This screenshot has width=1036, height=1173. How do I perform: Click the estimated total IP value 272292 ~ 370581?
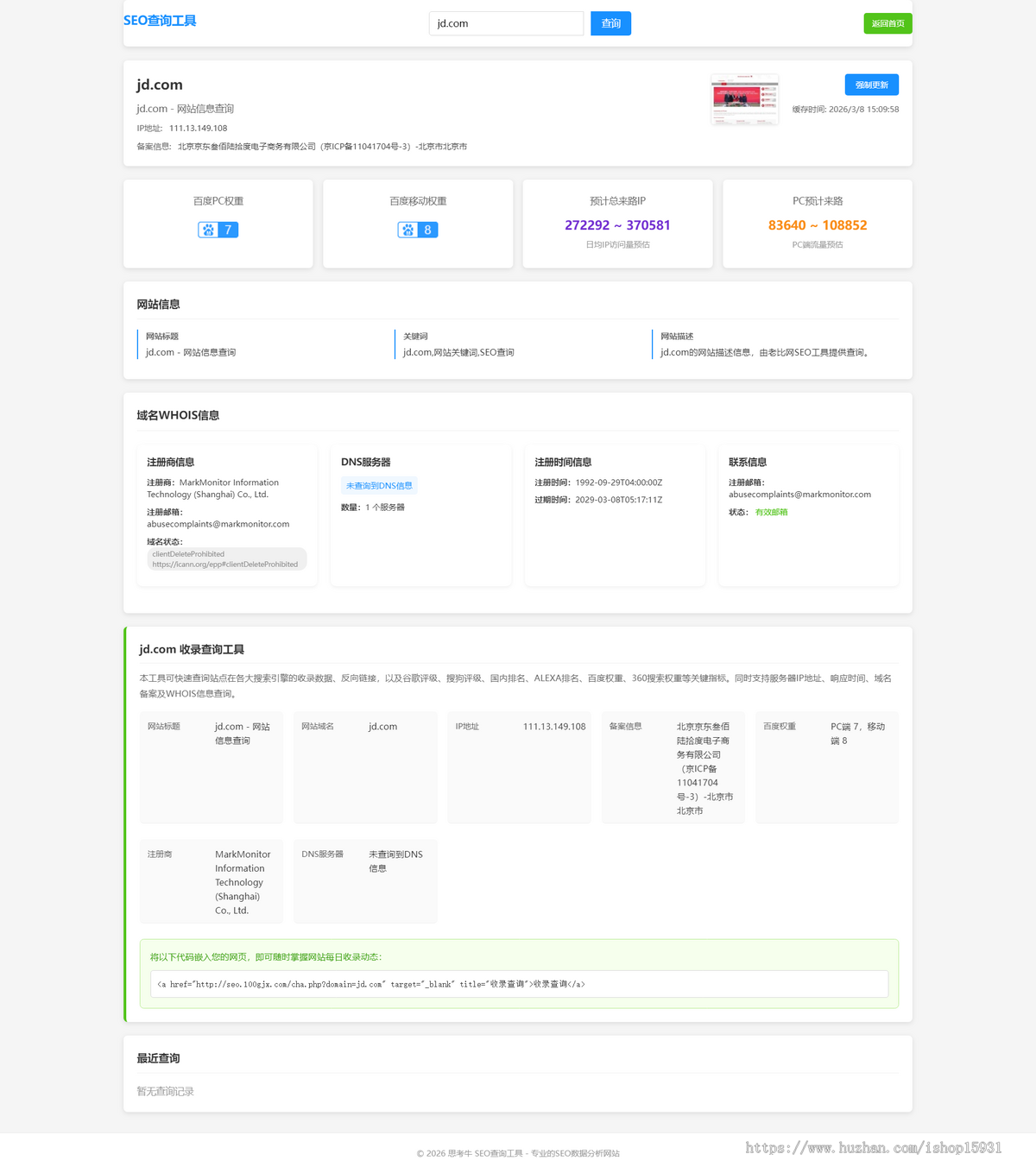click(x=617, y=225)
